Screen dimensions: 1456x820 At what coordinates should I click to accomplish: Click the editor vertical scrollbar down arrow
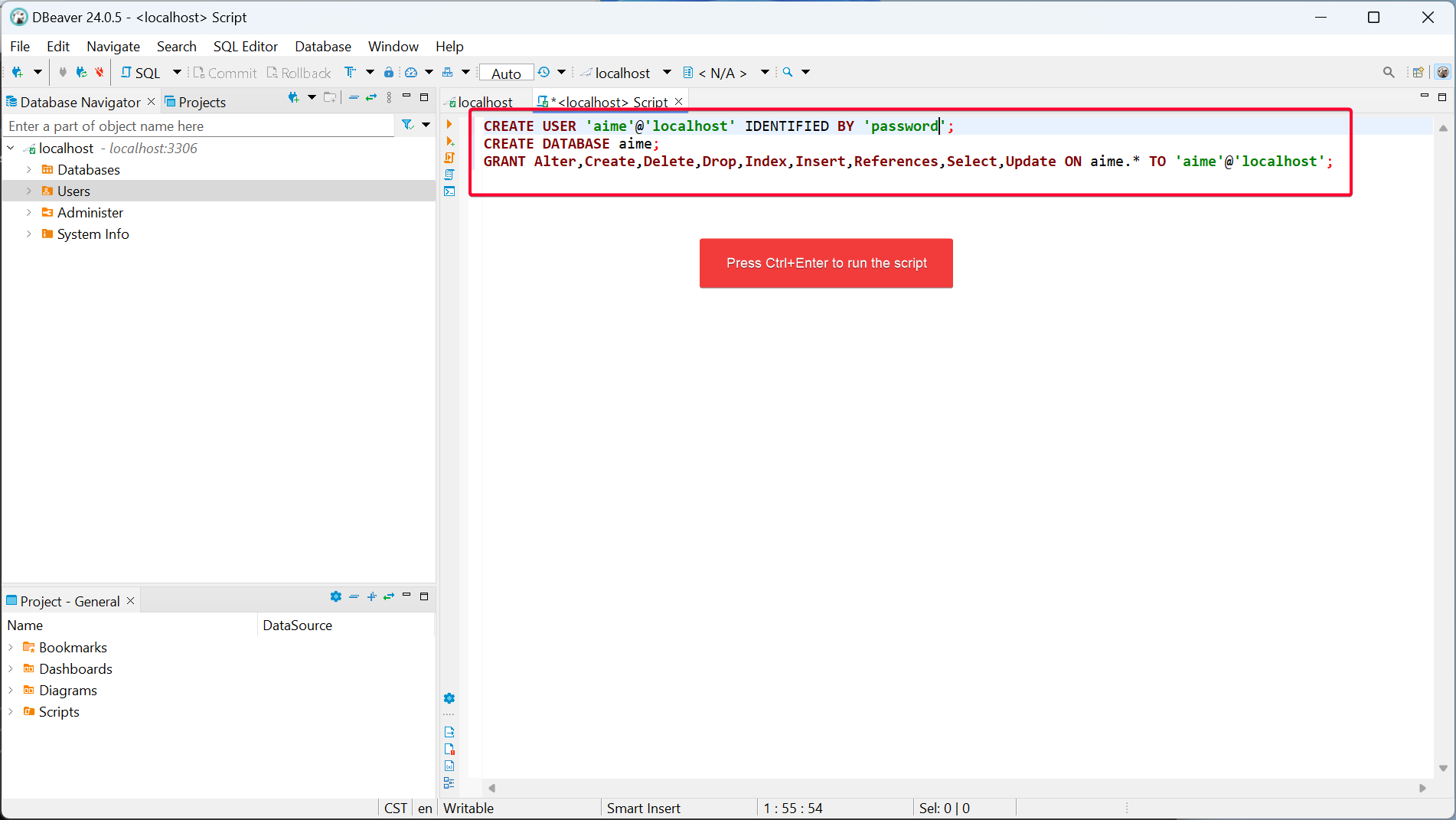(x=1443, y=768)
